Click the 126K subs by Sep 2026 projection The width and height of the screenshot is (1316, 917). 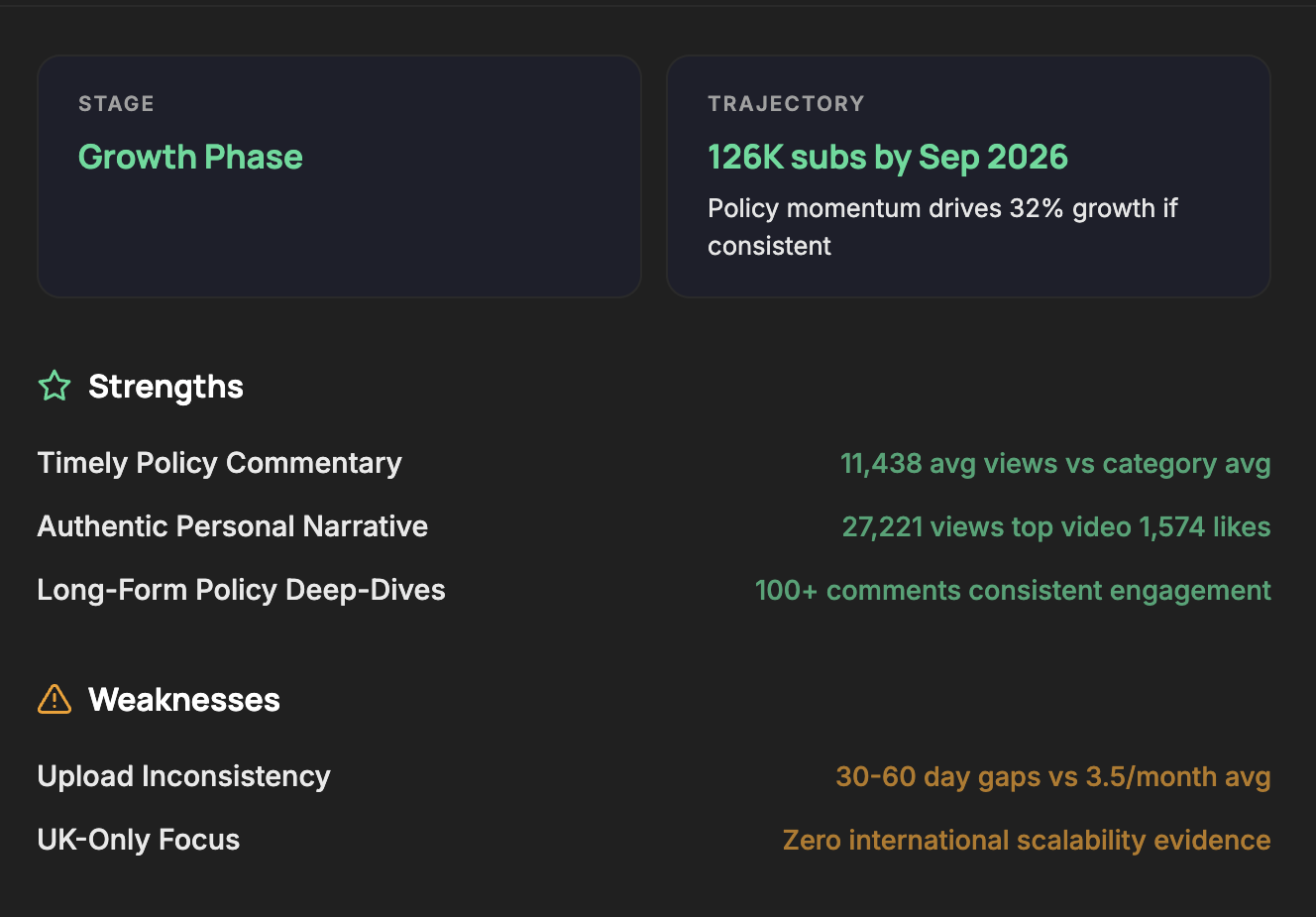coord(887,157)
